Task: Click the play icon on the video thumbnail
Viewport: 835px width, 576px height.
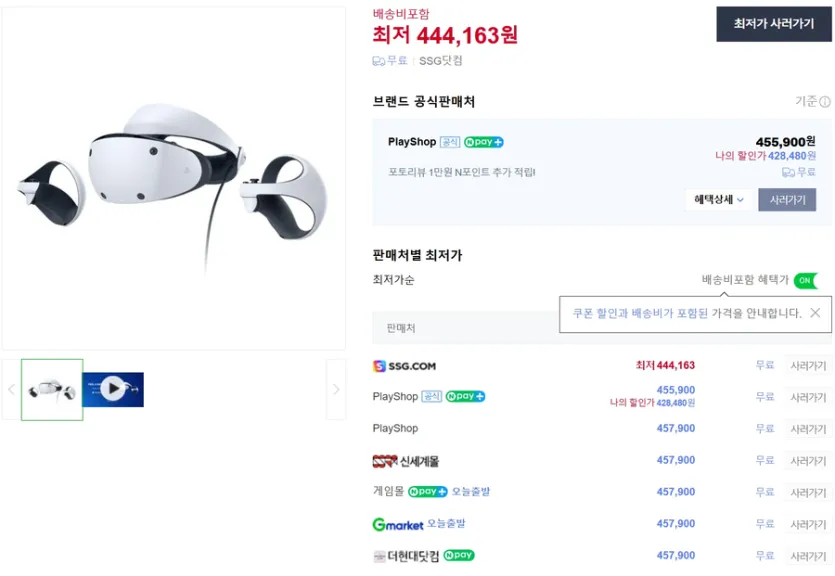Action: tap(113, 389)
